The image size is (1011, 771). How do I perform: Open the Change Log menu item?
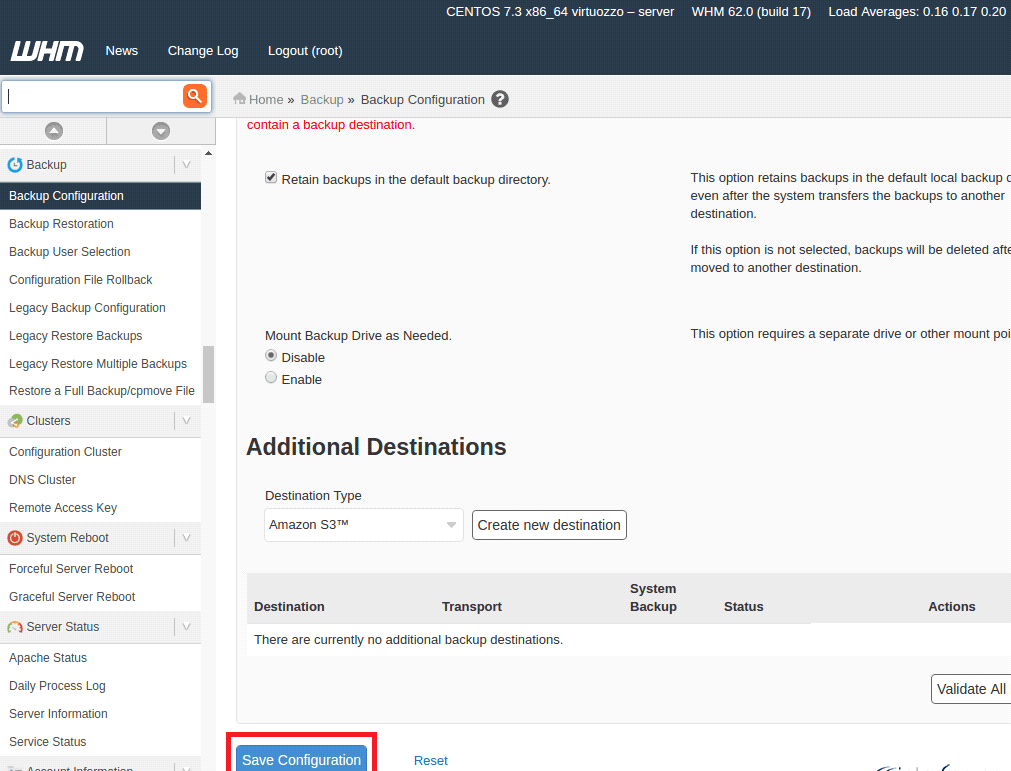tap(203, 51)
